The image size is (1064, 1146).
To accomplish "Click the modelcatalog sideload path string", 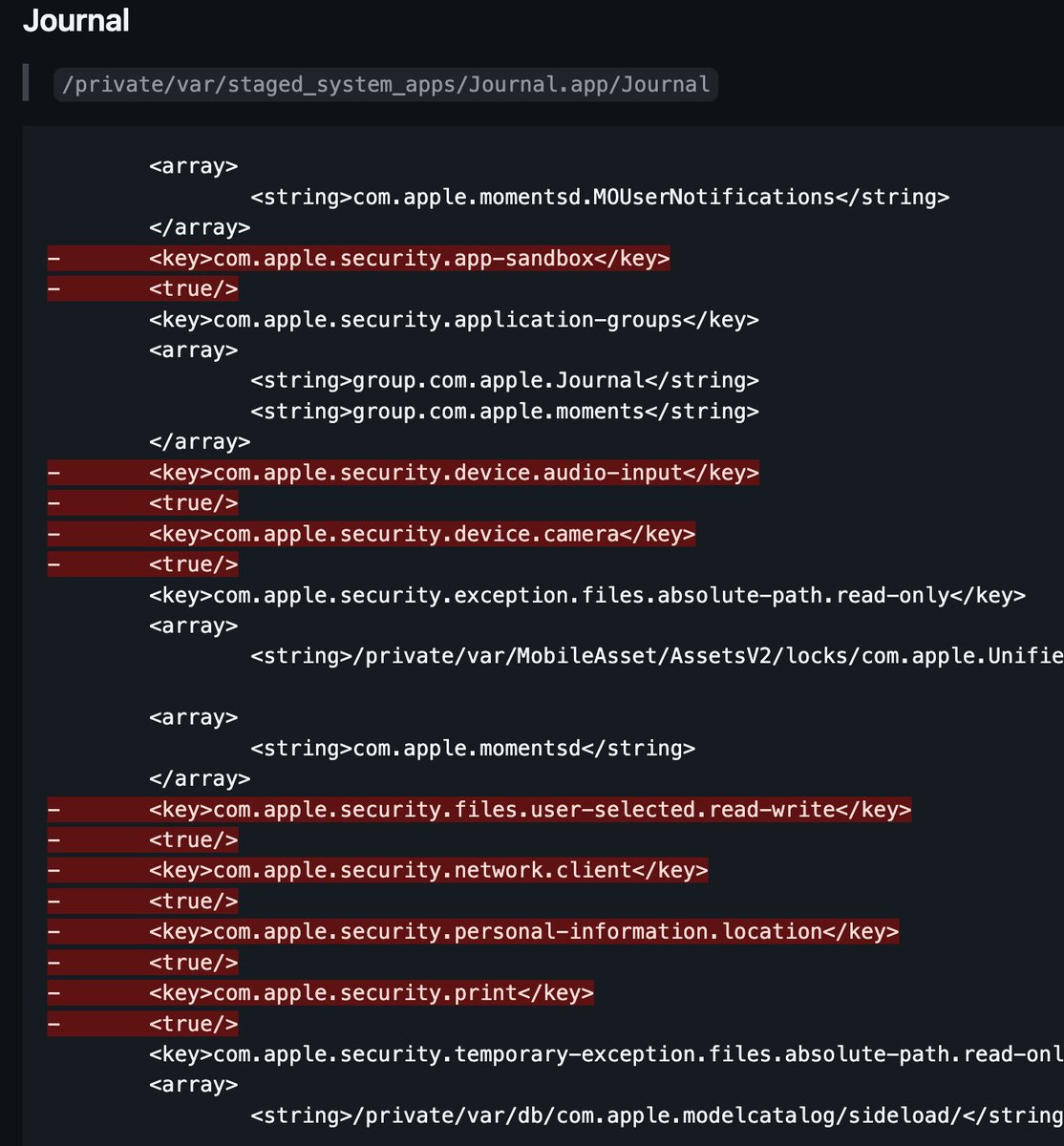I will [x=657, y=1115].
